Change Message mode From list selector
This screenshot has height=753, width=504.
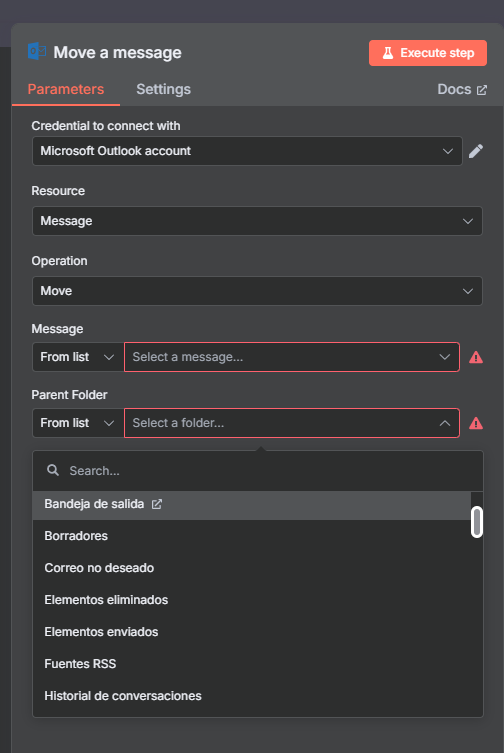point(78,357)
